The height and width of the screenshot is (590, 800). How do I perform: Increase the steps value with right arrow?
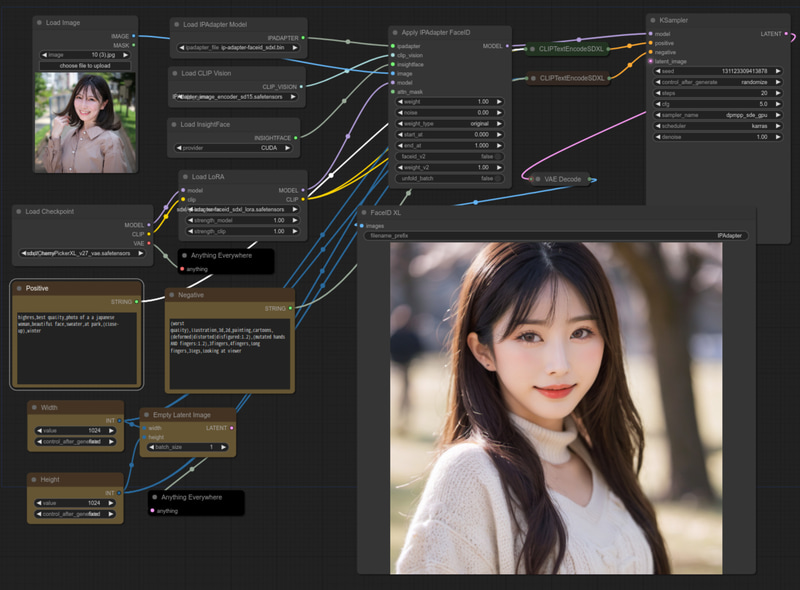[x=776, y=93]
